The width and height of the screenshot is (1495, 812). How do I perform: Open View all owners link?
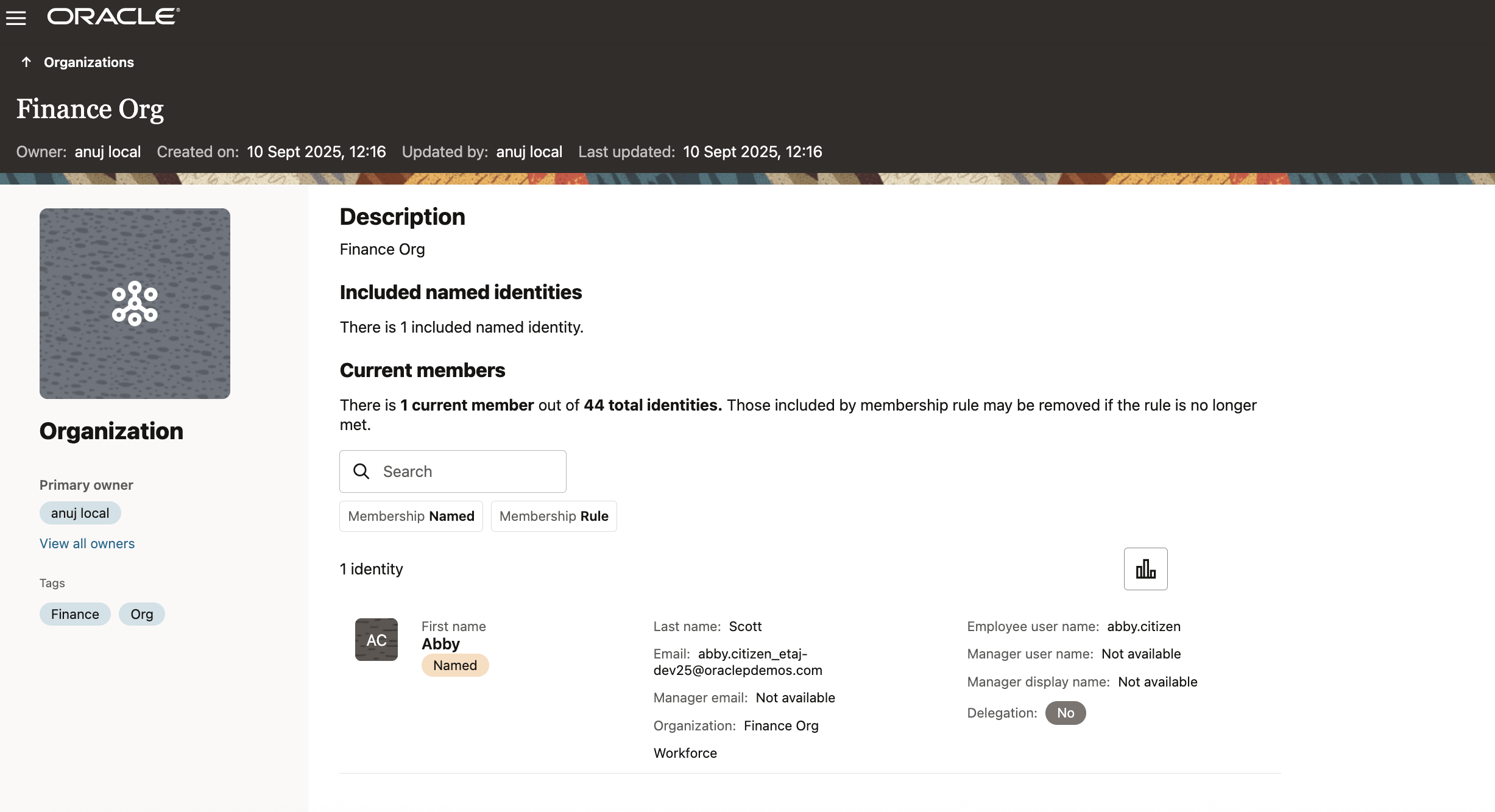[x=87, y=544]
